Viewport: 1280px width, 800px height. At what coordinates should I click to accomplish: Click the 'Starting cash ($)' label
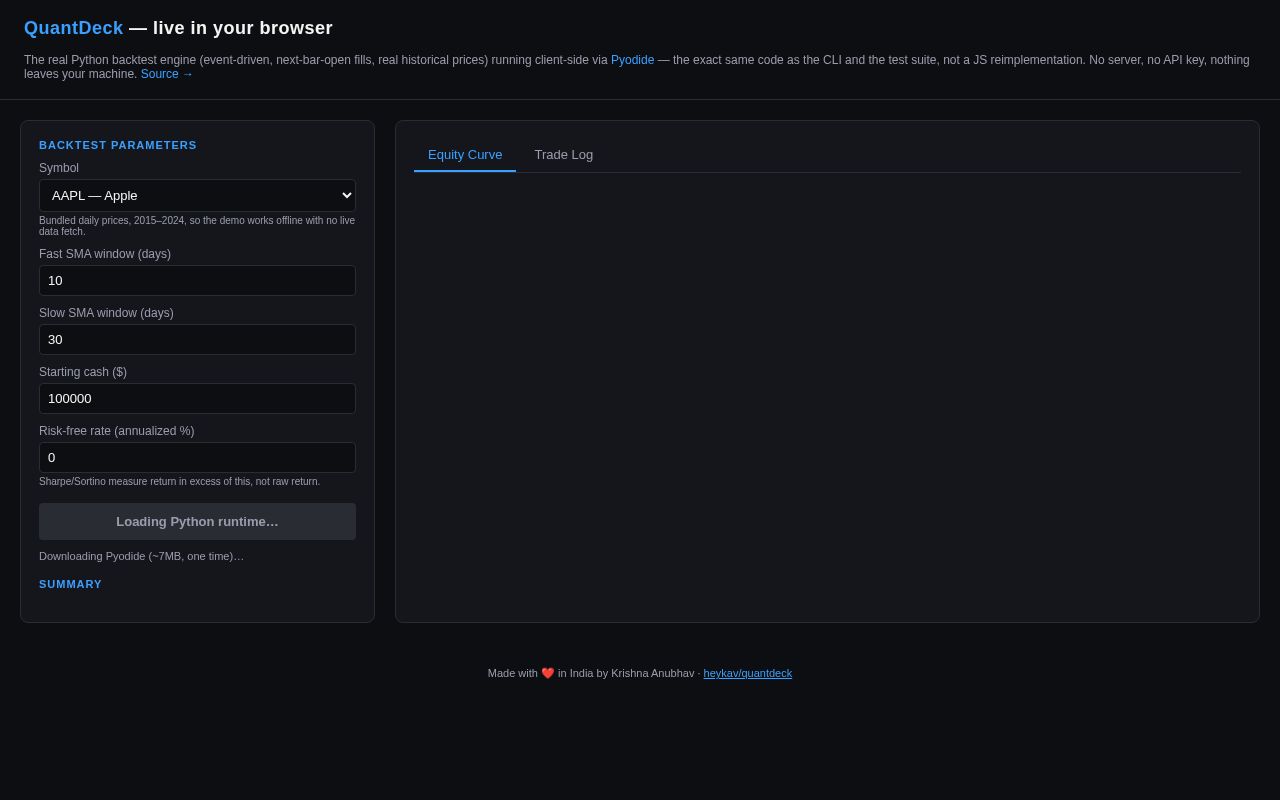tap(83, 372)
